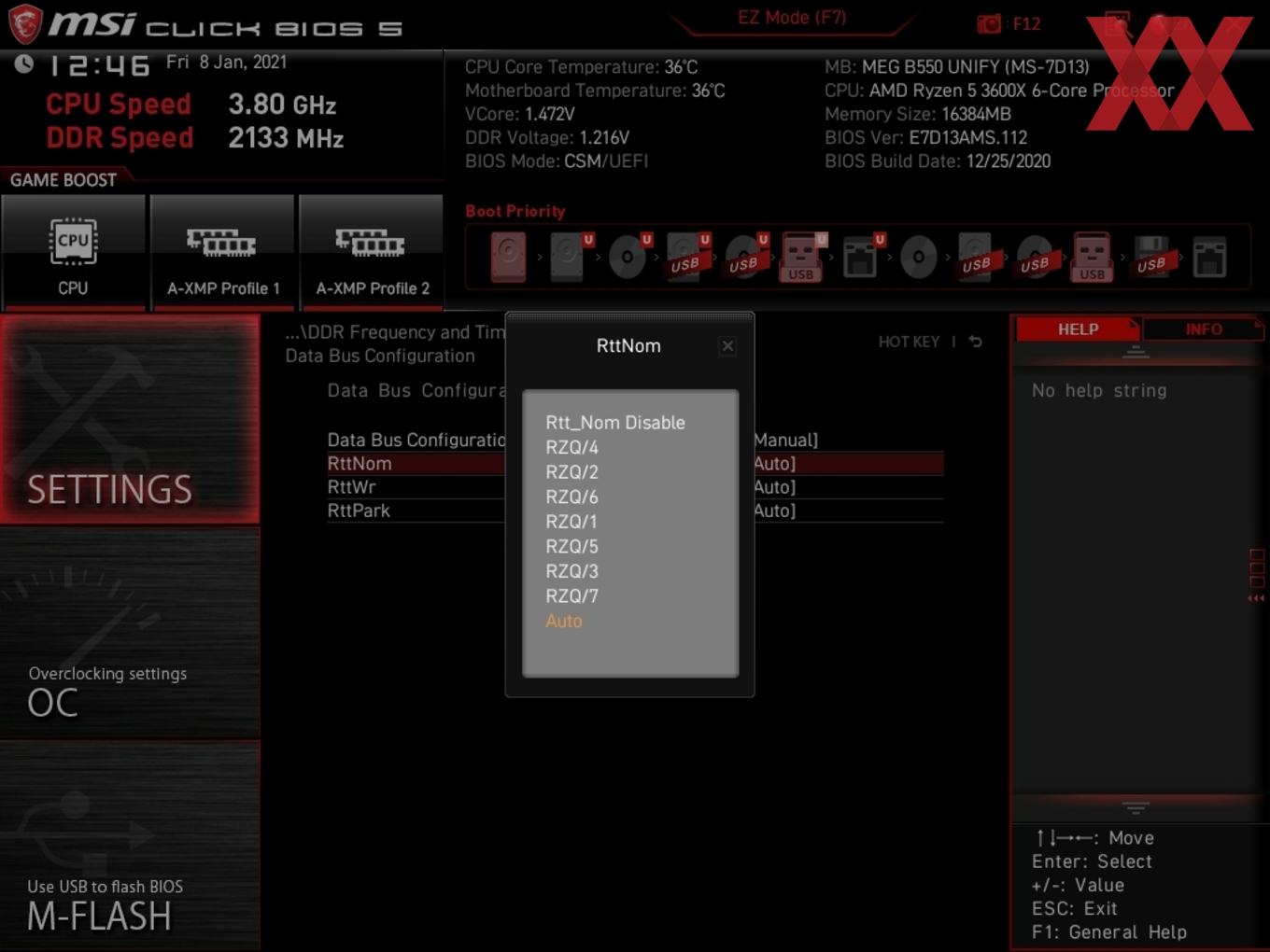Open the OC overclocking settings section
Screen dimensions: 1270x952
130,635
